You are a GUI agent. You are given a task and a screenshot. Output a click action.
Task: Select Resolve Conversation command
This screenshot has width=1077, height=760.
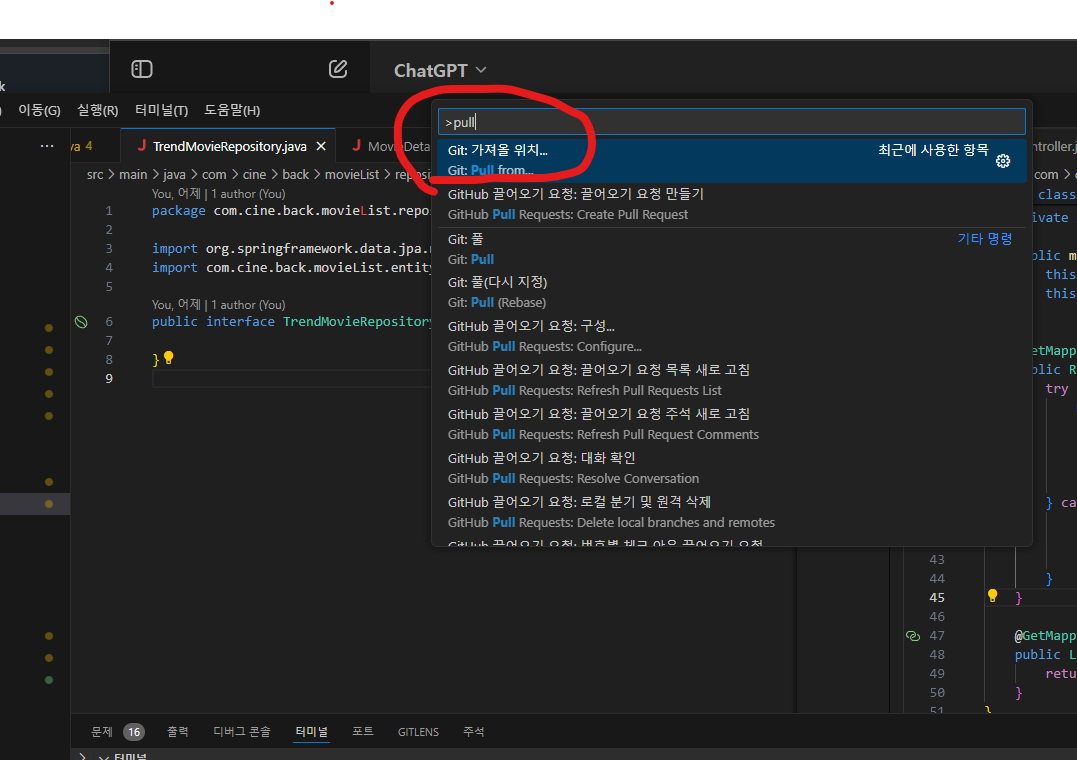coord(732,468)
